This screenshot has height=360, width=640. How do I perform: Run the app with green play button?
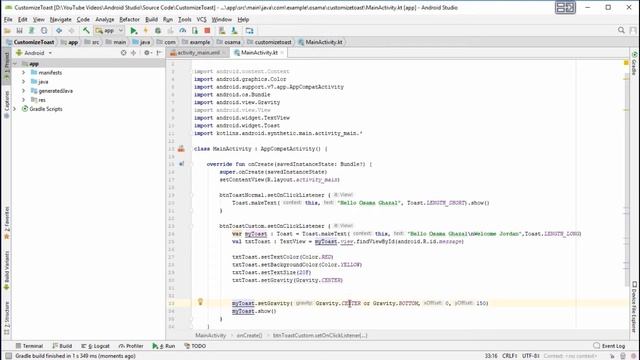[133, 31]
